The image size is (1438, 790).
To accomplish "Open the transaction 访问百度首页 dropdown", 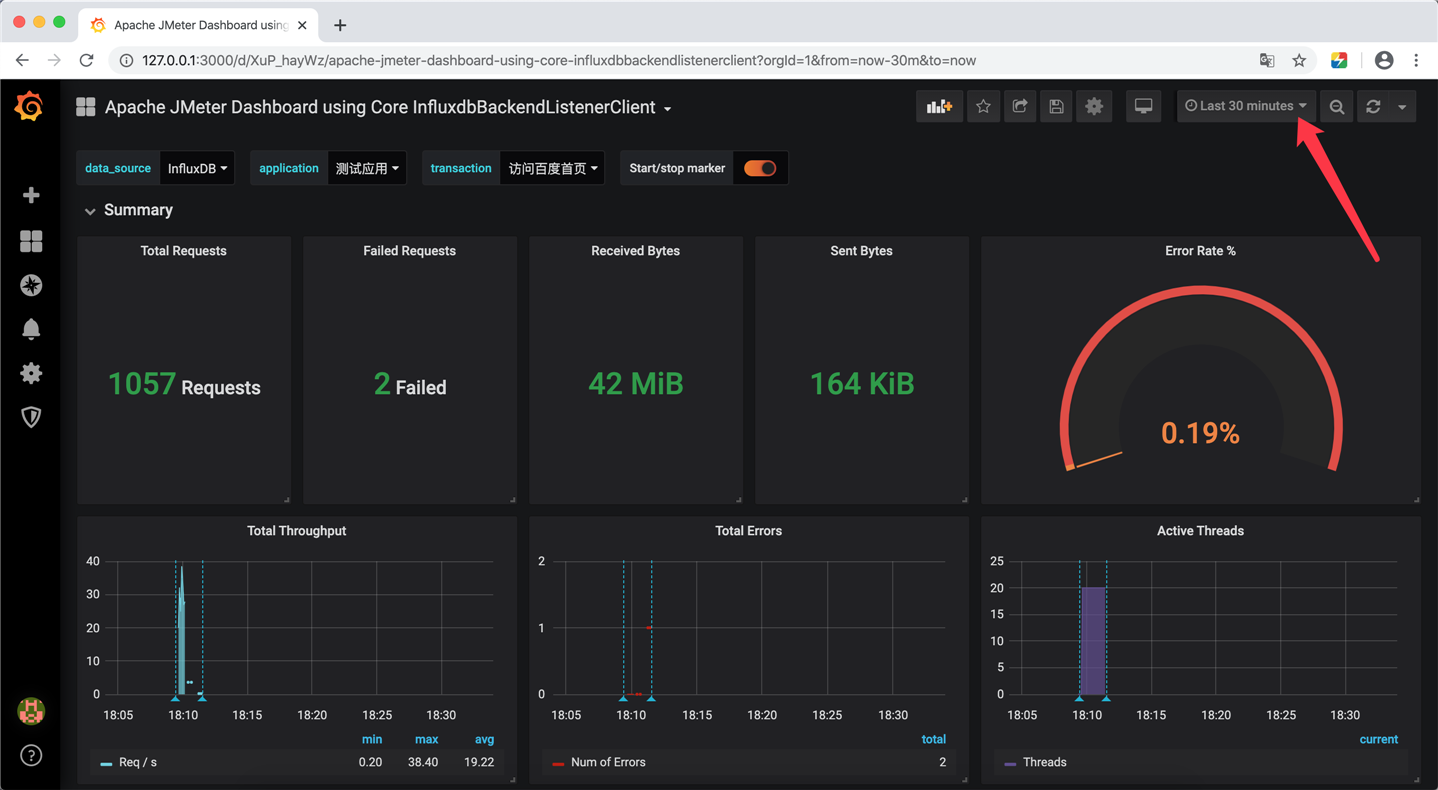I will coord(553,168).
